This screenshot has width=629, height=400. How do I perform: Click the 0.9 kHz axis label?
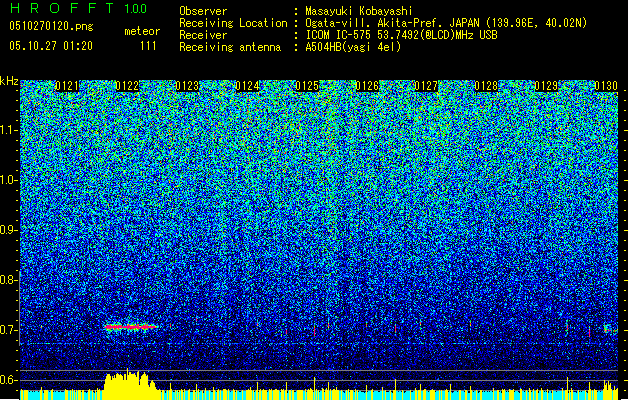[9, 230]
